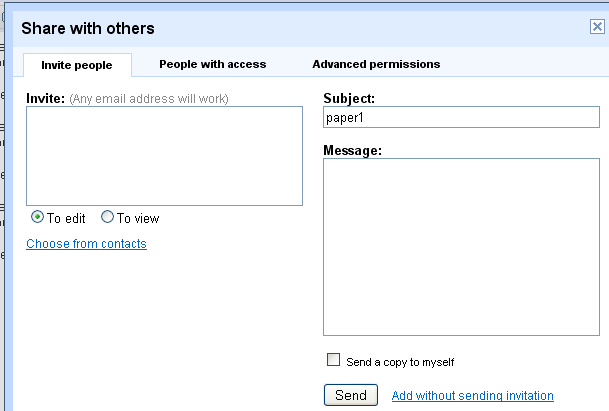609x411 pixels.
Task: Open the Advanced permissions tab
Action: click(x=375, y=64)
